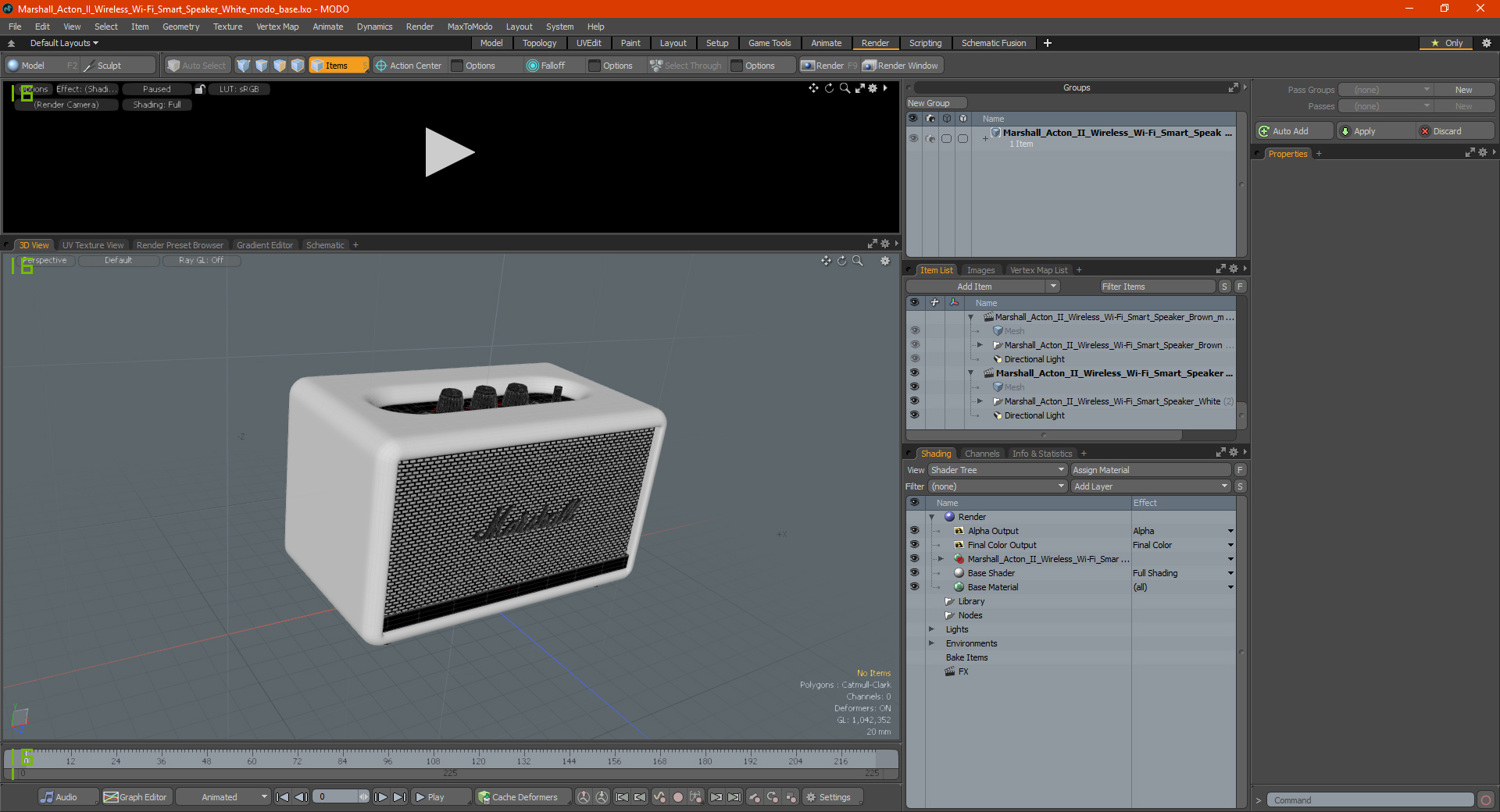Click the Auto Add button
Viewport: 1500px width, 812px height.
point(1294,131)
